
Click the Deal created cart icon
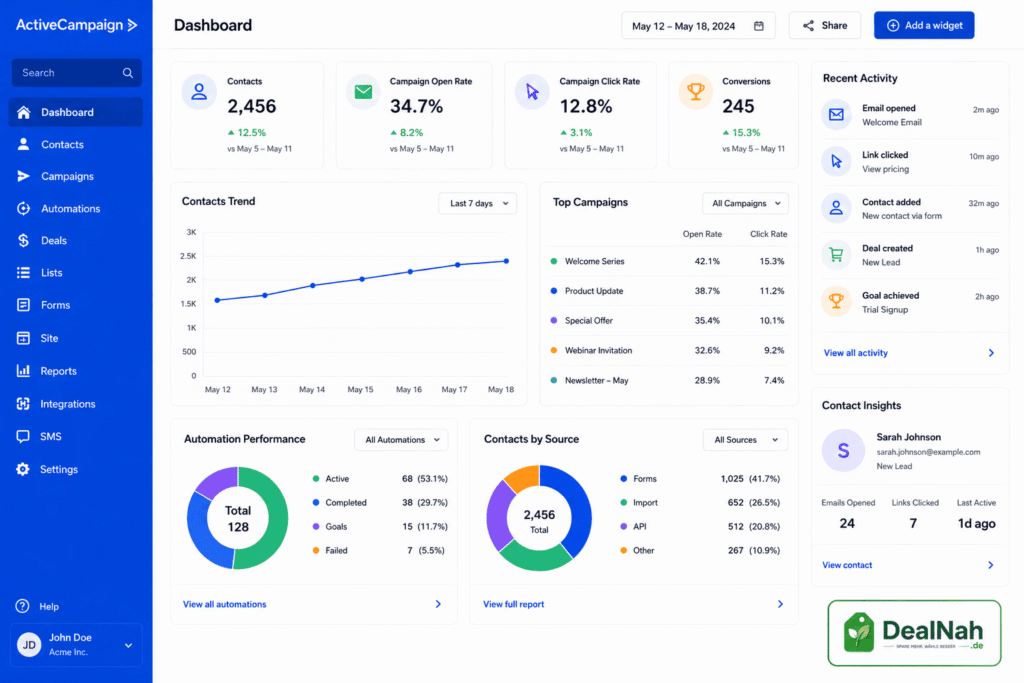point(836,255)
